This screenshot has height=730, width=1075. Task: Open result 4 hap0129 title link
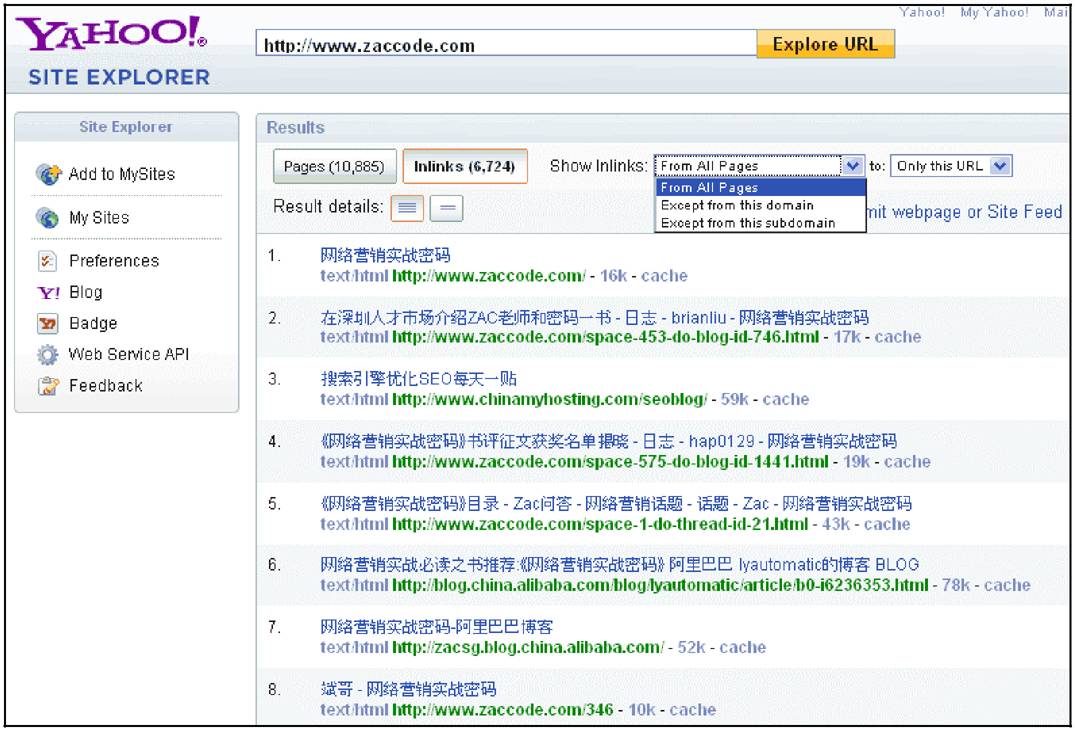[x=608, y=441]
